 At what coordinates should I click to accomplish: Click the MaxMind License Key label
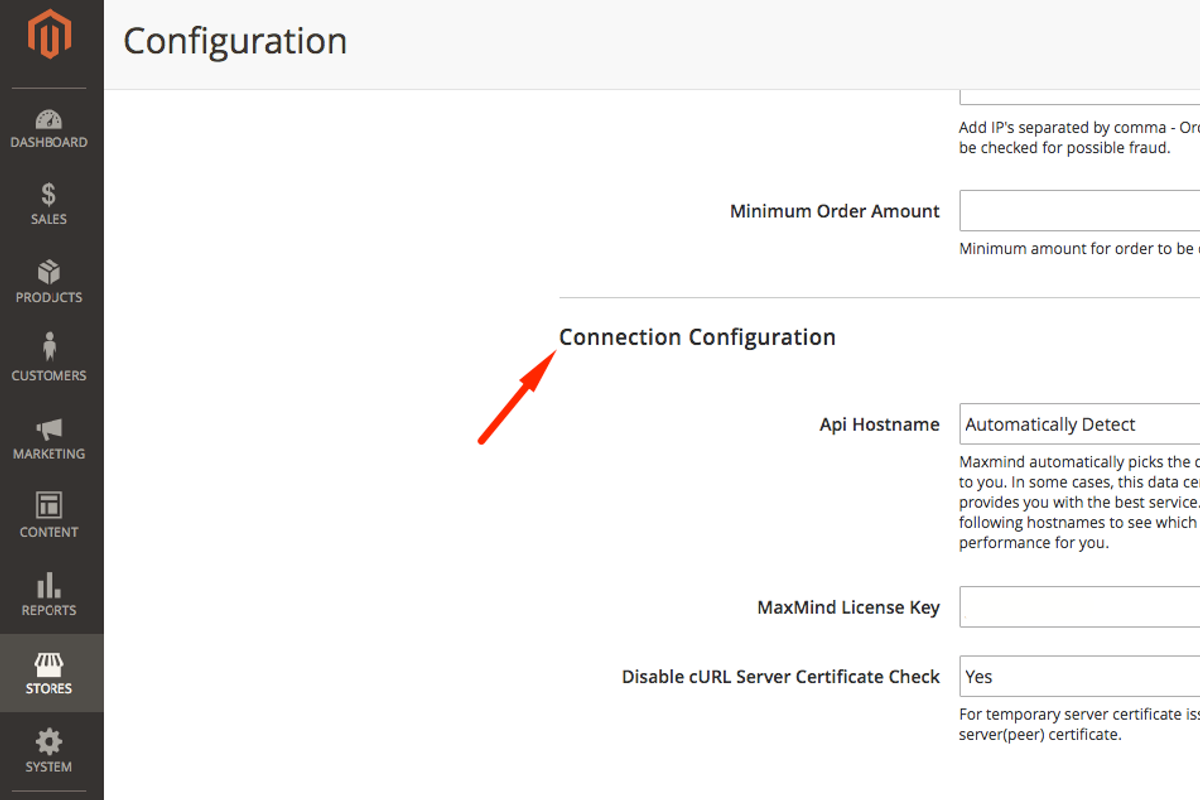coord(849,607)
